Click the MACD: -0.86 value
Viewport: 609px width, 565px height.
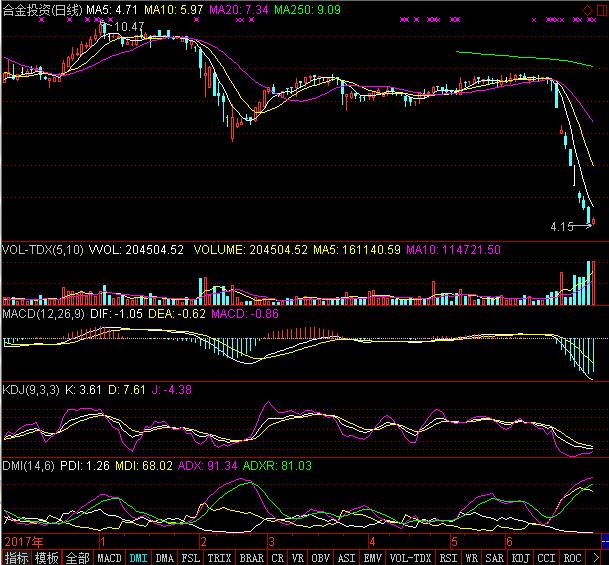coord(245,314)
